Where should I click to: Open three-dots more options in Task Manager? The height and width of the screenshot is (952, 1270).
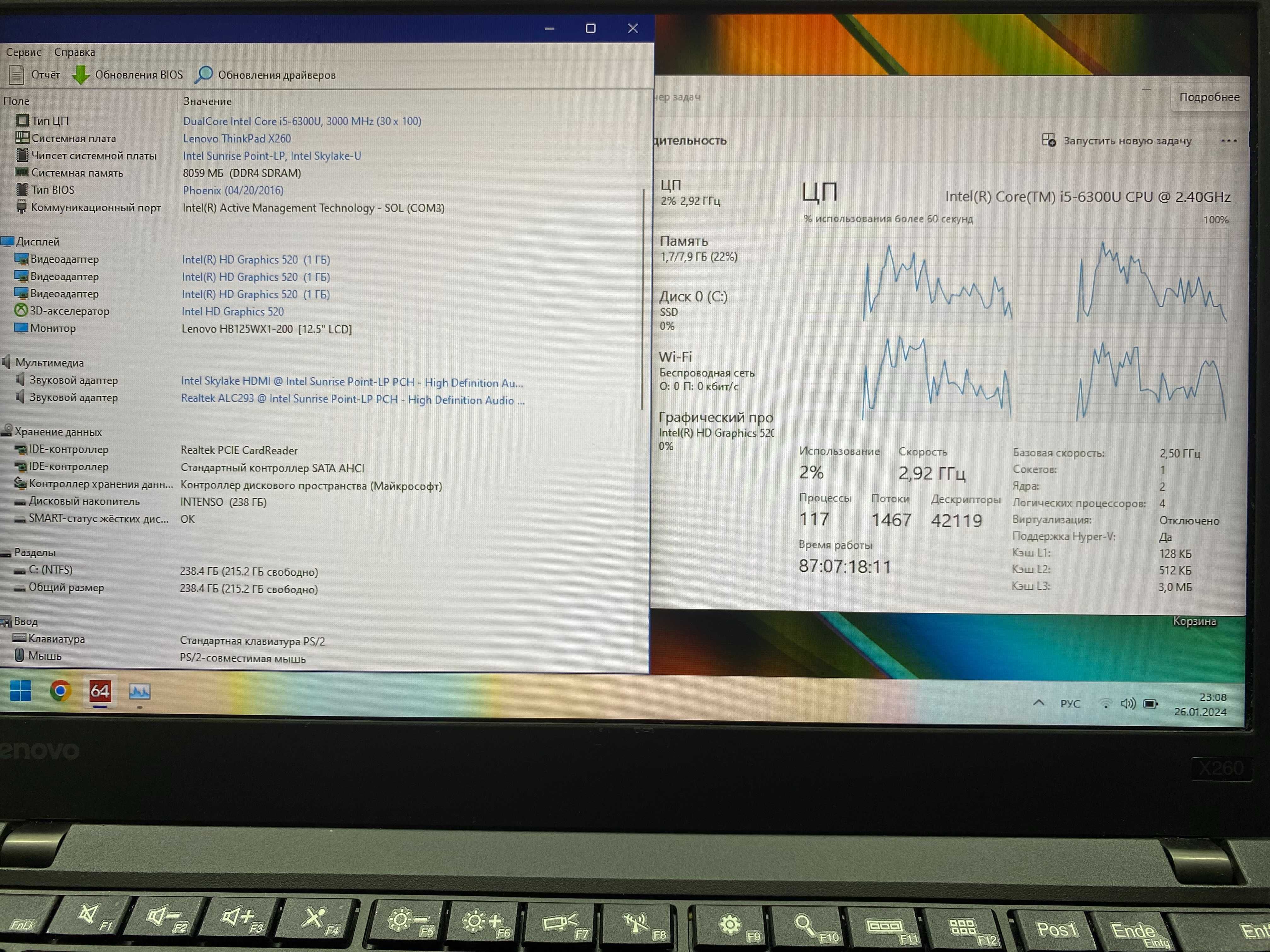[1229, 141]
